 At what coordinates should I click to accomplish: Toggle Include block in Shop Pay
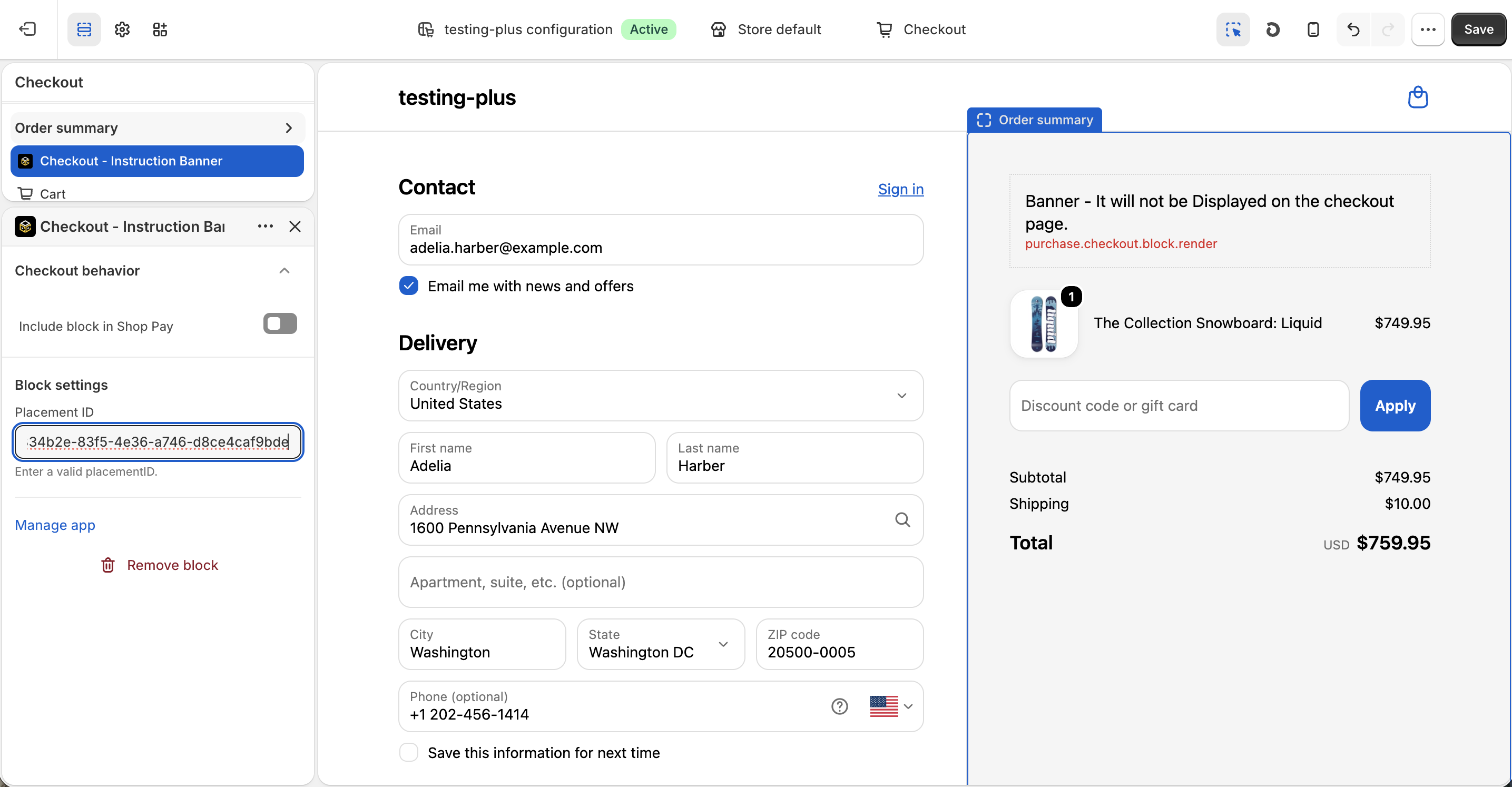(x=280, y=323)
